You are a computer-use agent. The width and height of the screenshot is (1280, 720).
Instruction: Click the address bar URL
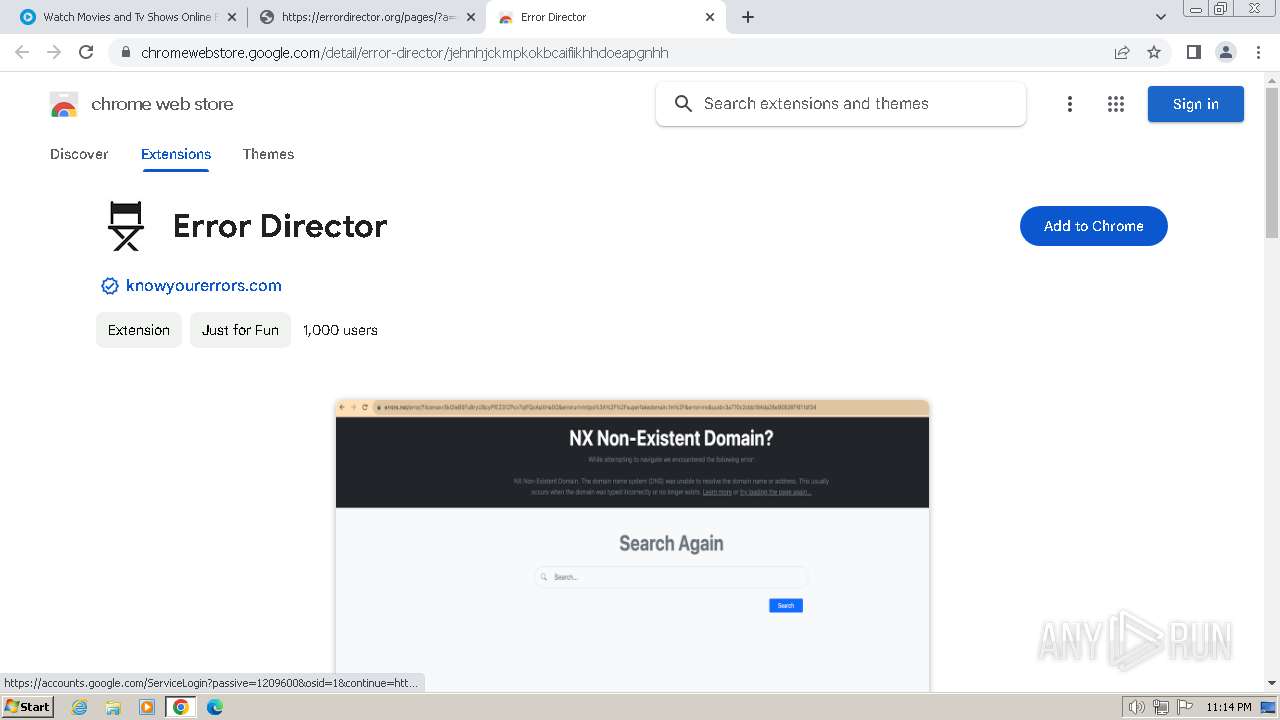click(x=404, y=53)
